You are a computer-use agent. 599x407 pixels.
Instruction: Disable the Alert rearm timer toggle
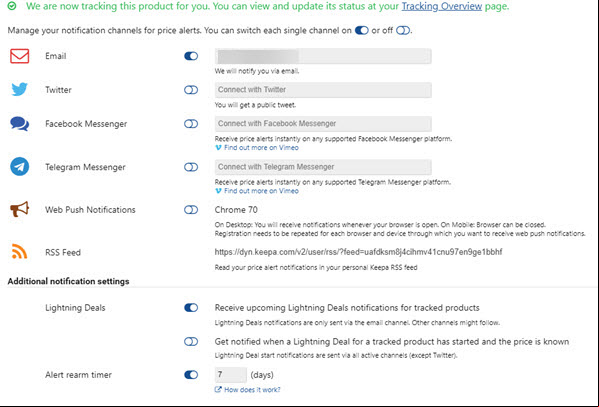[x=191, y=375]
